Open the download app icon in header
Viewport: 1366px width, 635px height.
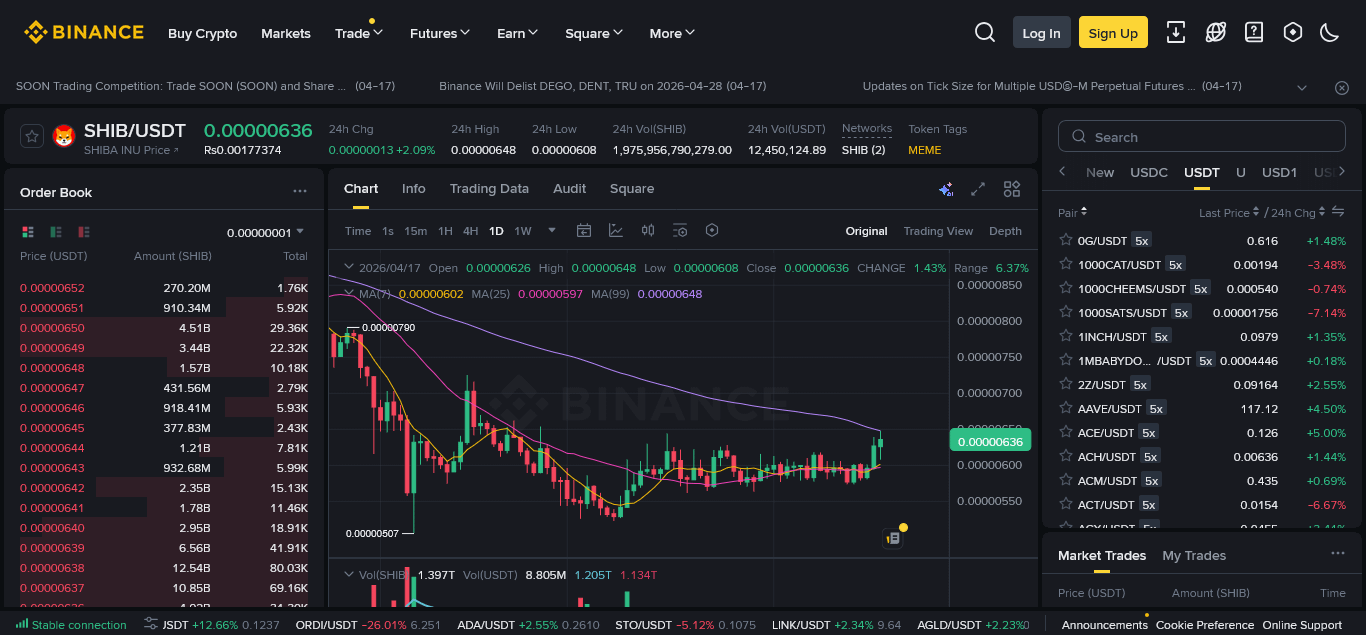(x=1177, y=32)
